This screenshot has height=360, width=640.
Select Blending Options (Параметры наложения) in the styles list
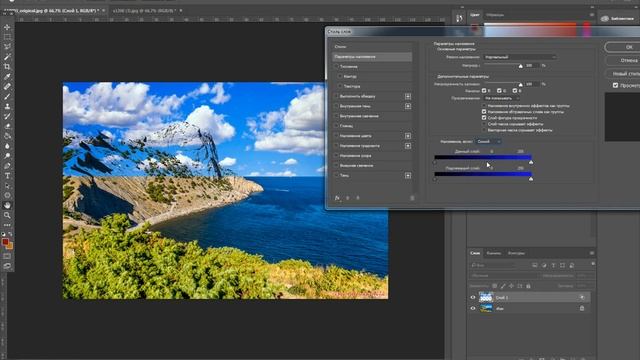click(372, 57)
